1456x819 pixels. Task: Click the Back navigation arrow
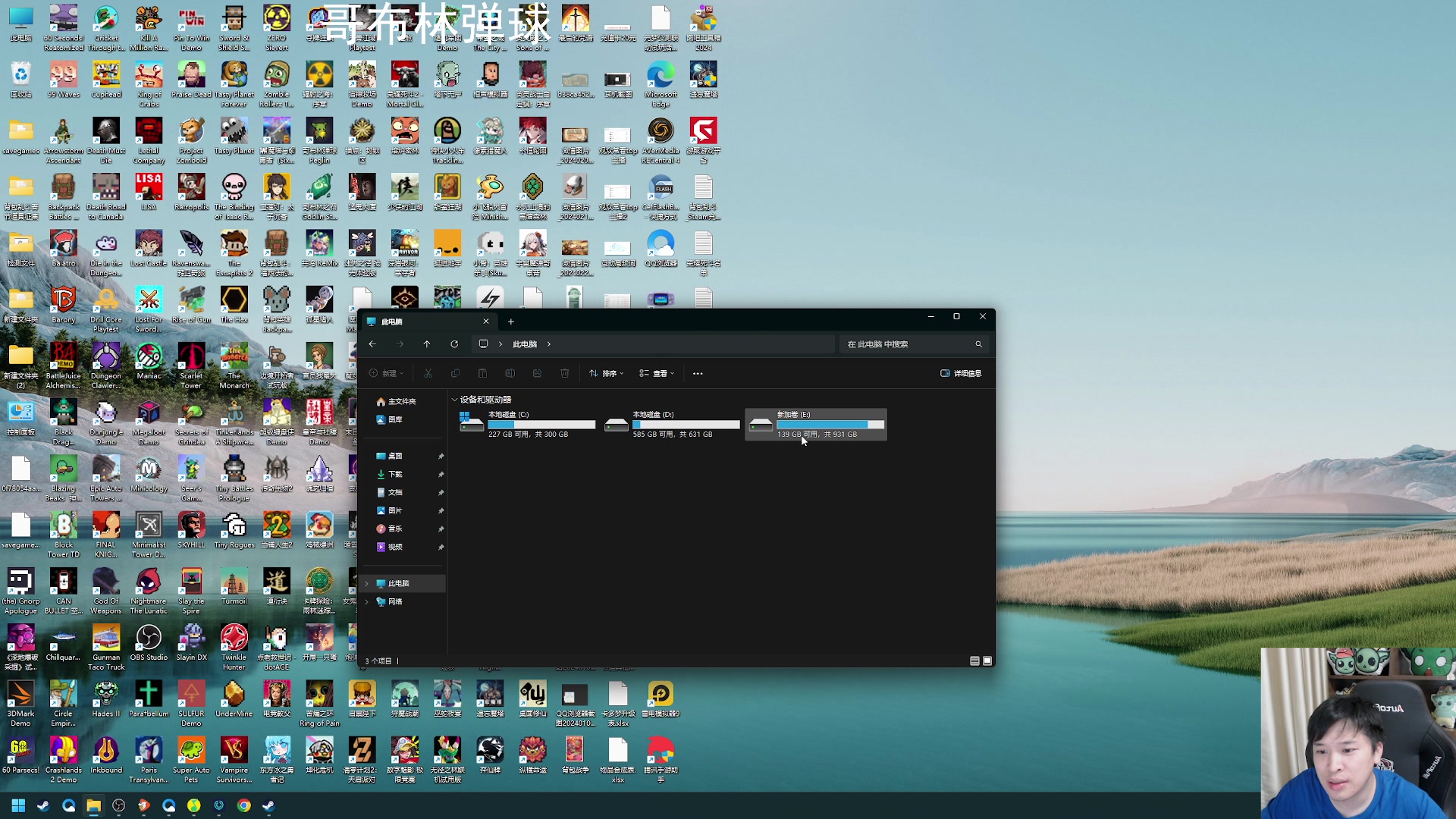coord(372,344)
